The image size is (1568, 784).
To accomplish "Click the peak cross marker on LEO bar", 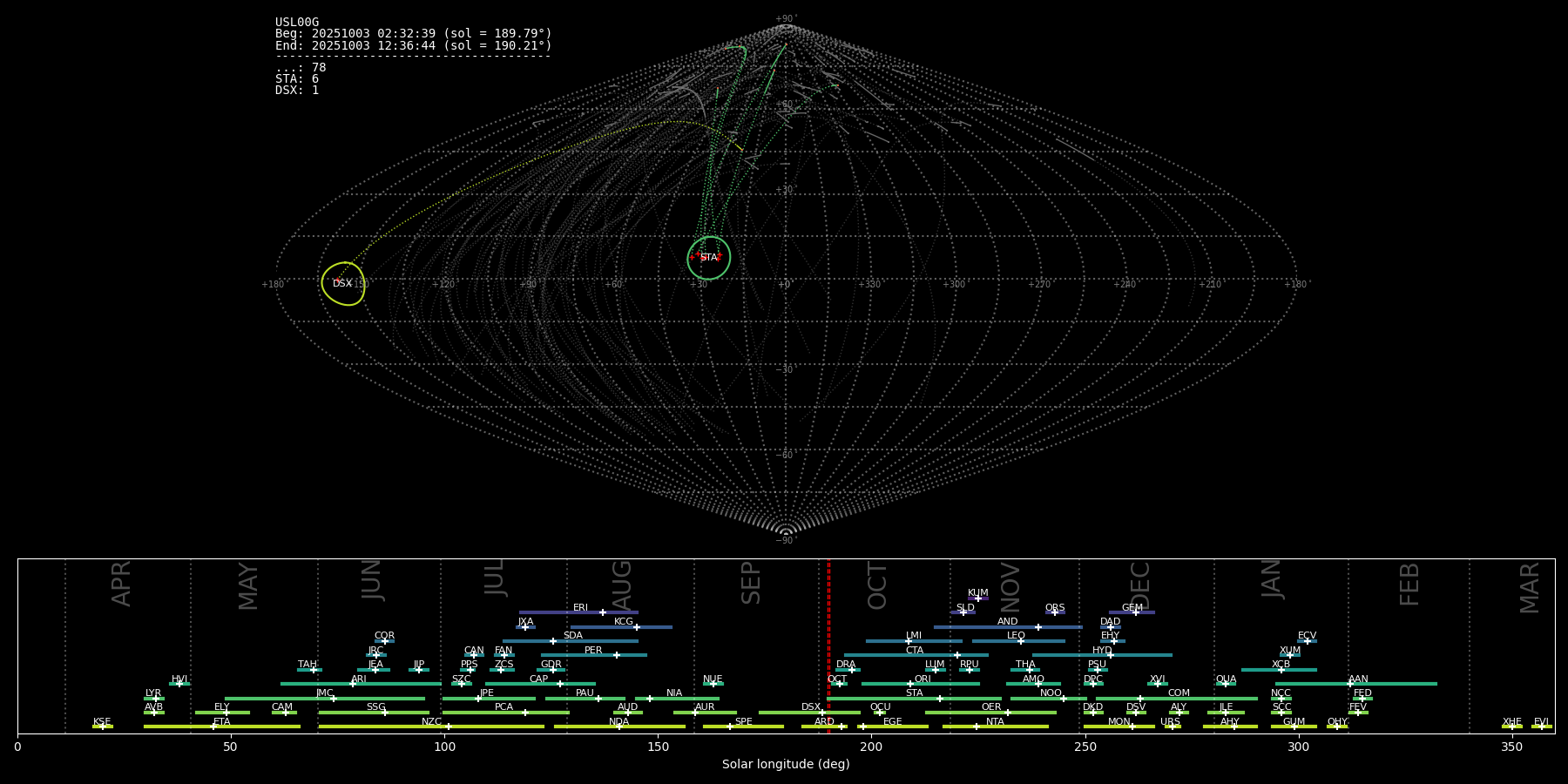I will [x=1021, y=641].
